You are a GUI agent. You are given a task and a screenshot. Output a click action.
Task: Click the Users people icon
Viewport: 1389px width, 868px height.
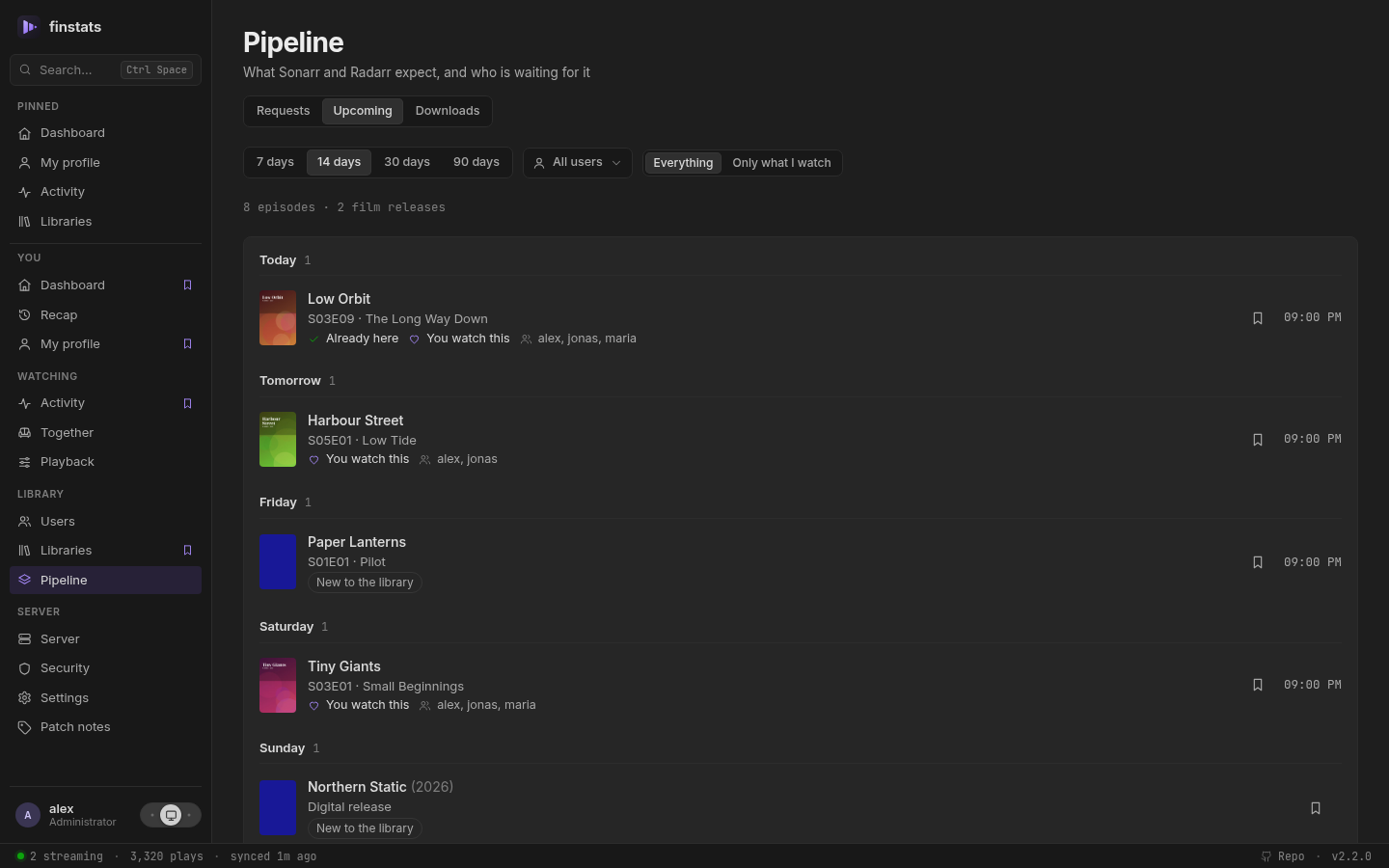(25, 522)
